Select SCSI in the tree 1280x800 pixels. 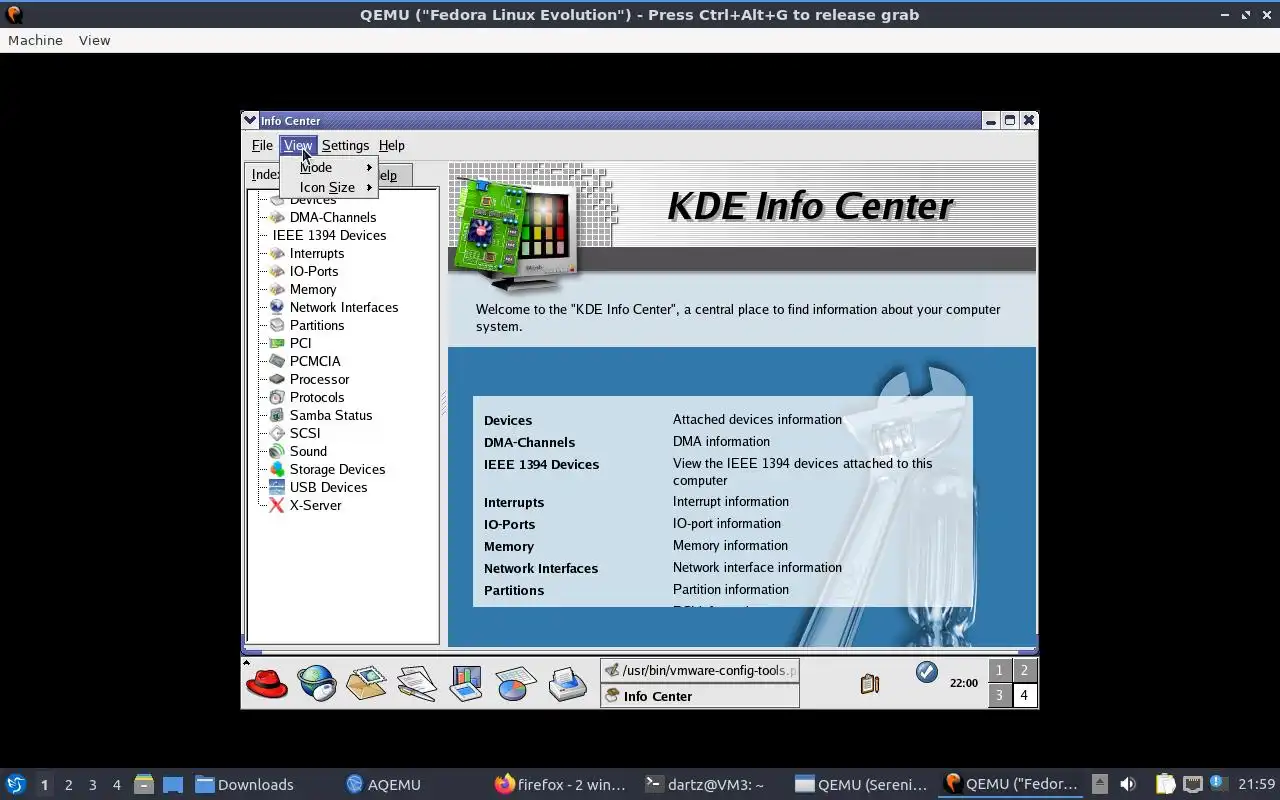coord(305,433)
